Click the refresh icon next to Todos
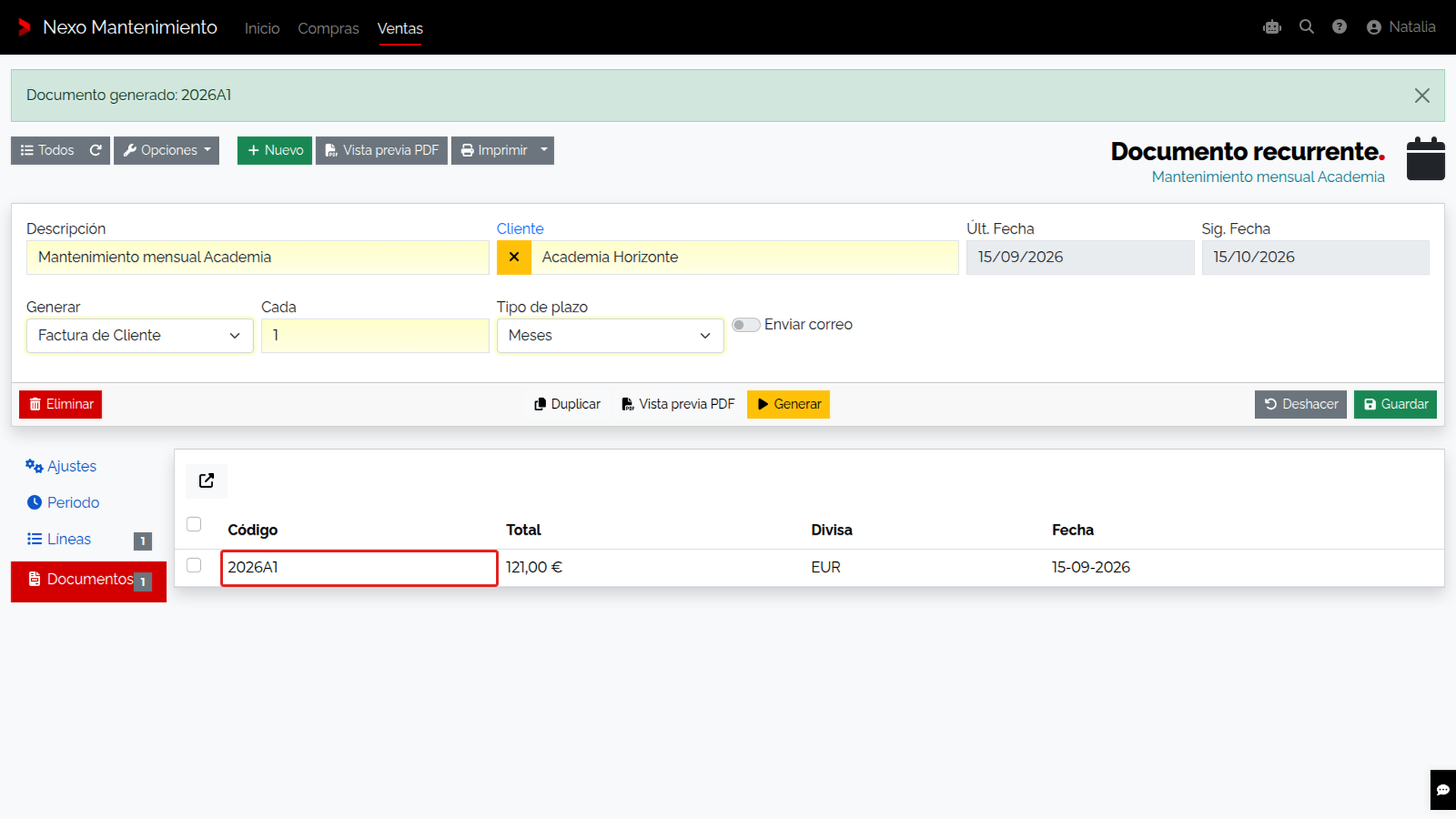The height and width of the screenshot is (819, 1456). tap(96, 150)
